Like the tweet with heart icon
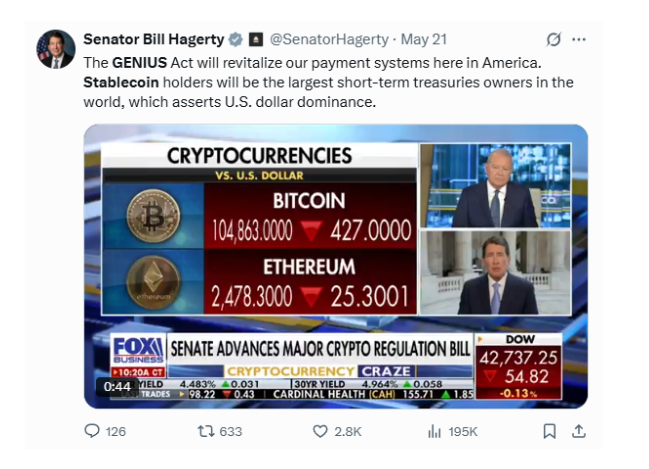The height and width of the screenshot is (469, 649). 320,431
